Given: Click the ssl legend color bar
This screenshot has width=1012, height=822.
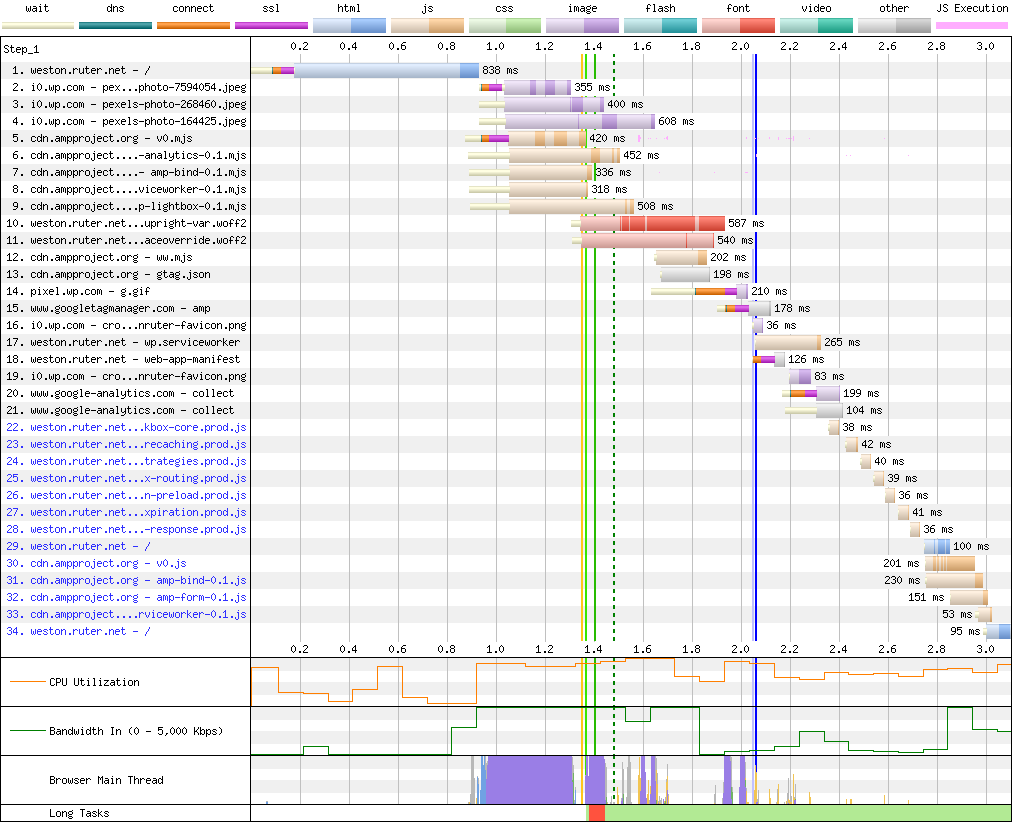Looking at the screenshot, I should [271, 25].
